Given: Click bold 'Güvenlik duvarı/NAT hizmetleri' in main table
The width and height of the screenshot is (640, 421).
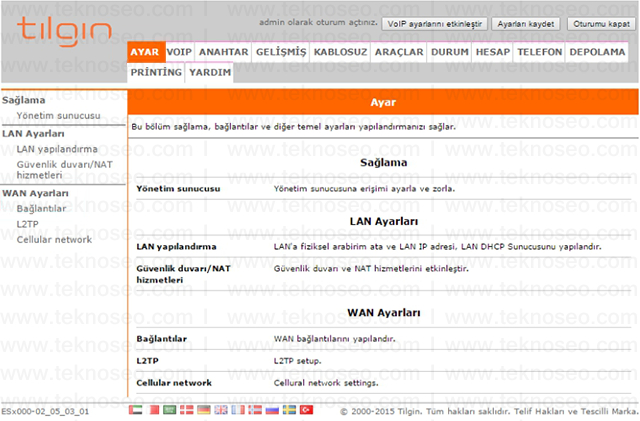Looking at the screenshot, I should pyautogui.click(x=184, y=274).
